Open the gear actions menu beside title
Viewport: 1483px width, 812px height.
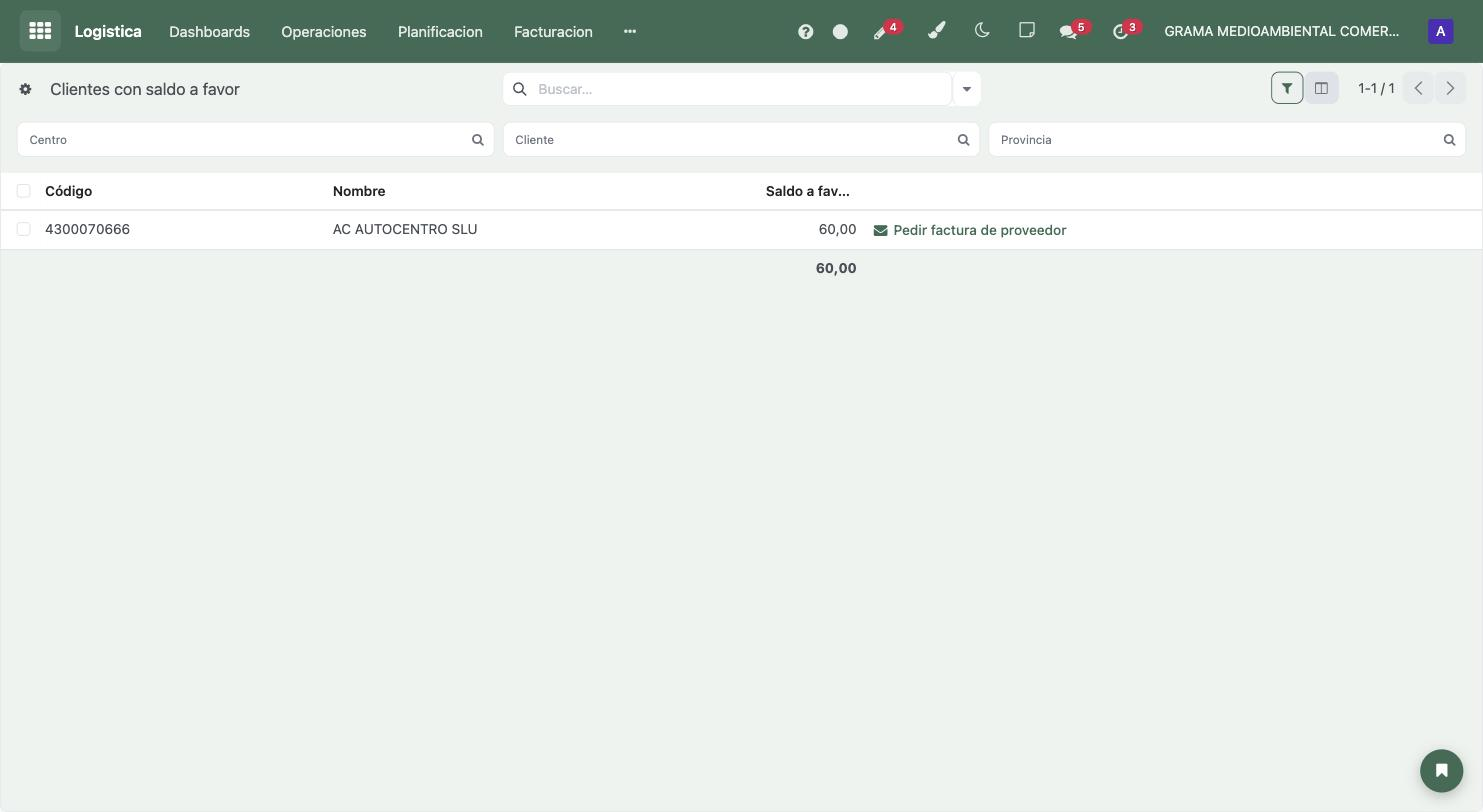click(25, 89)
